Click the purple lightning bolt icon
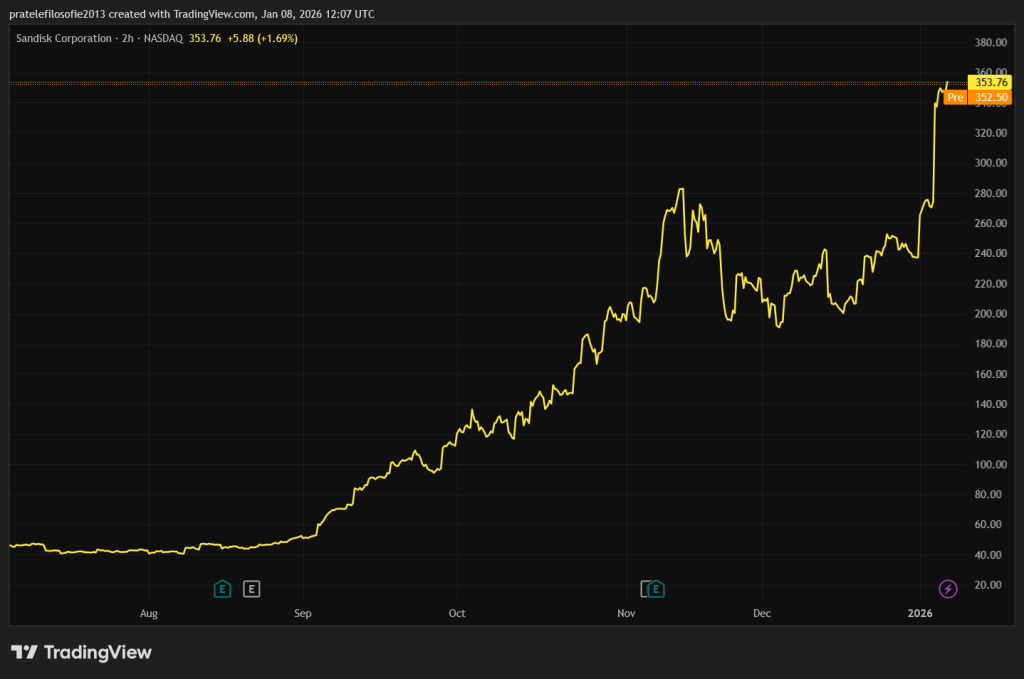 click(x=948, y=589)
